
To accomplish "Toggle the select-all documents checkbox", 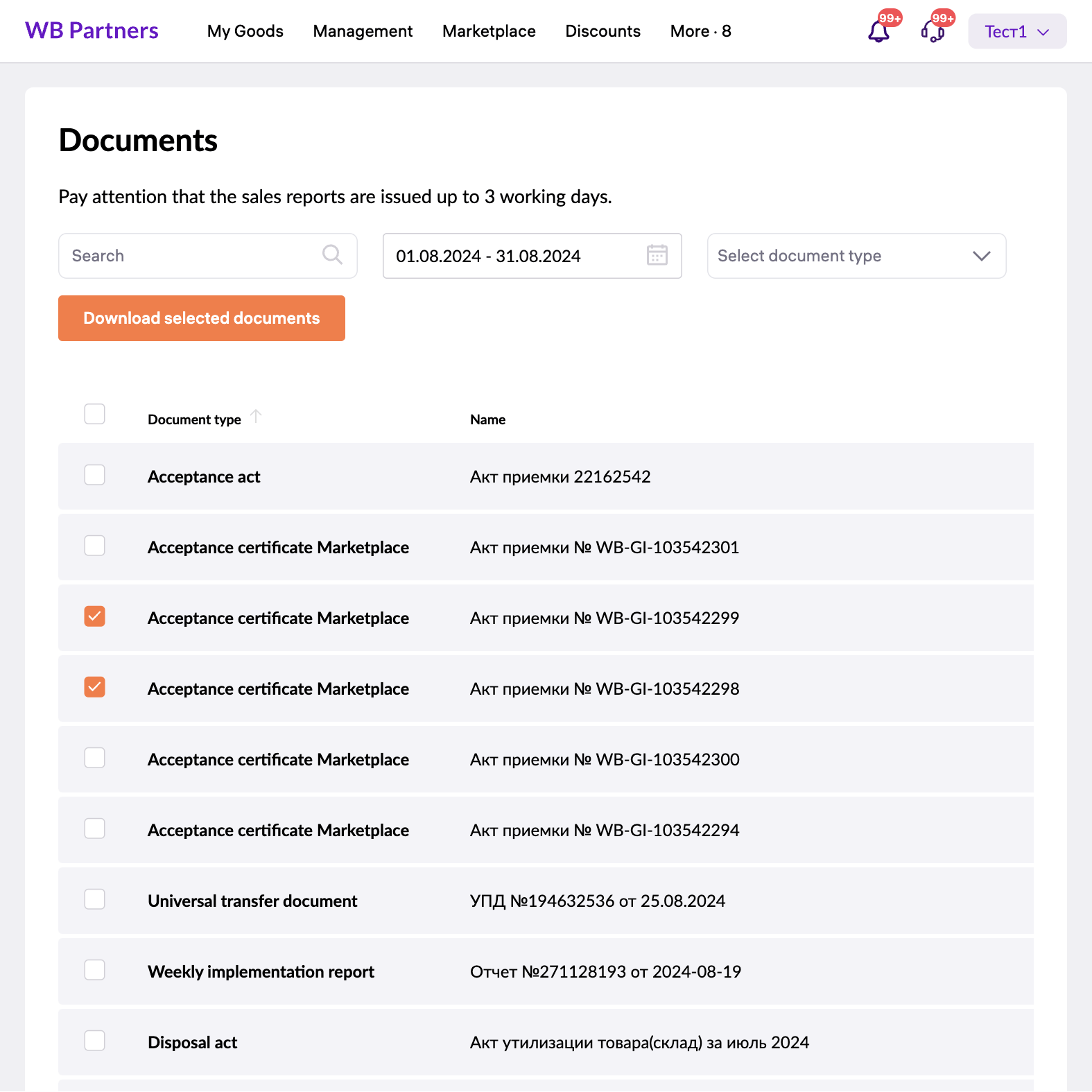I will 94,414.
